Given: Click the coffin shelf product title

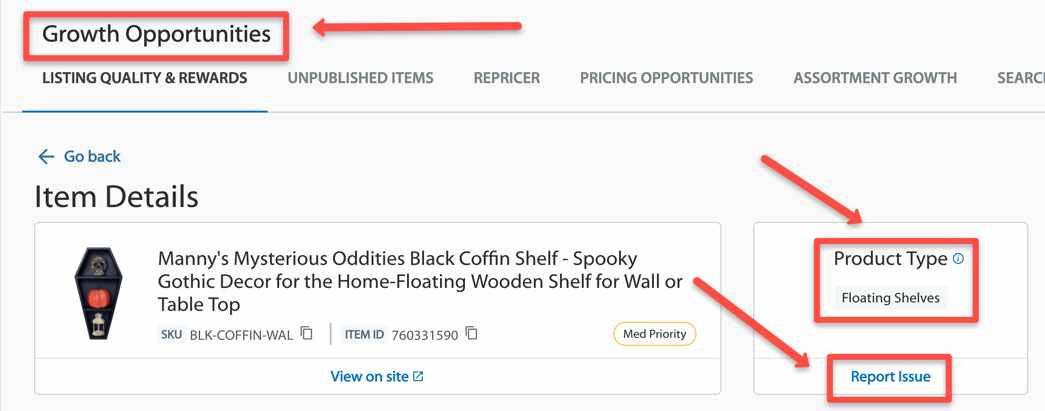Looking at the screenshot, I should coord(420,281).
